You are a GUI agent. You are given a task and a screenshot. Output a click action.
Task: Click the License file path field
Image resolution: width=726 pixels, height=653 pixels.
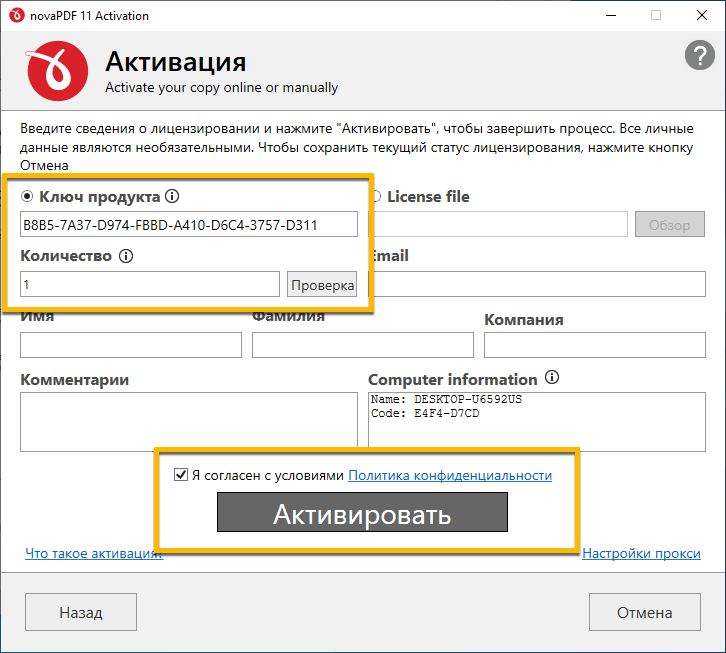(499, 224)
